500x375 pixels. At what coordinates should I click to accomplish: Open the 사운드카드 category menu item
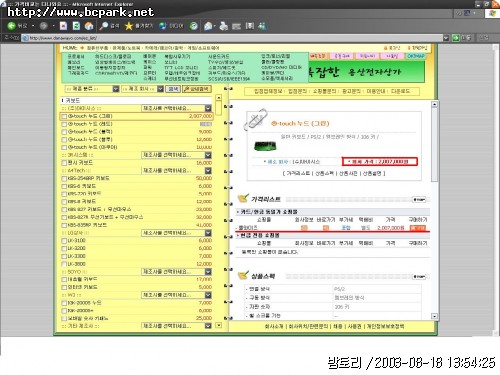click(x=218, y=57)
